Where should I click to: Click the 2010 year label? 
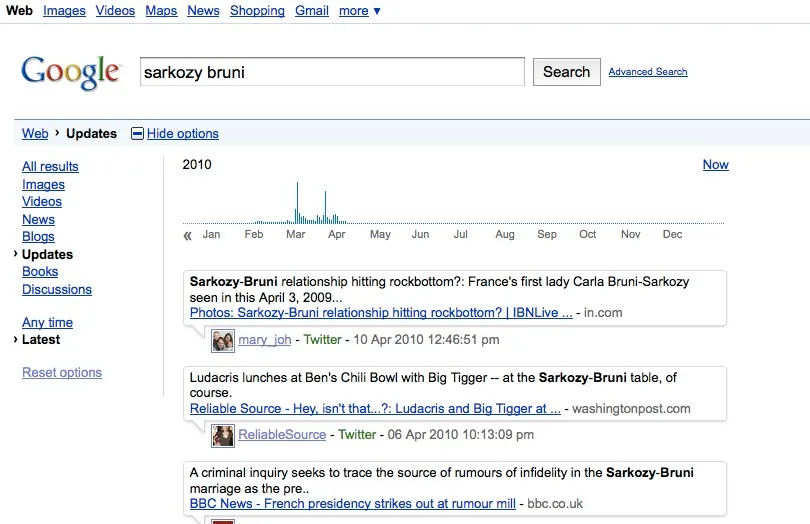(197, 165)
